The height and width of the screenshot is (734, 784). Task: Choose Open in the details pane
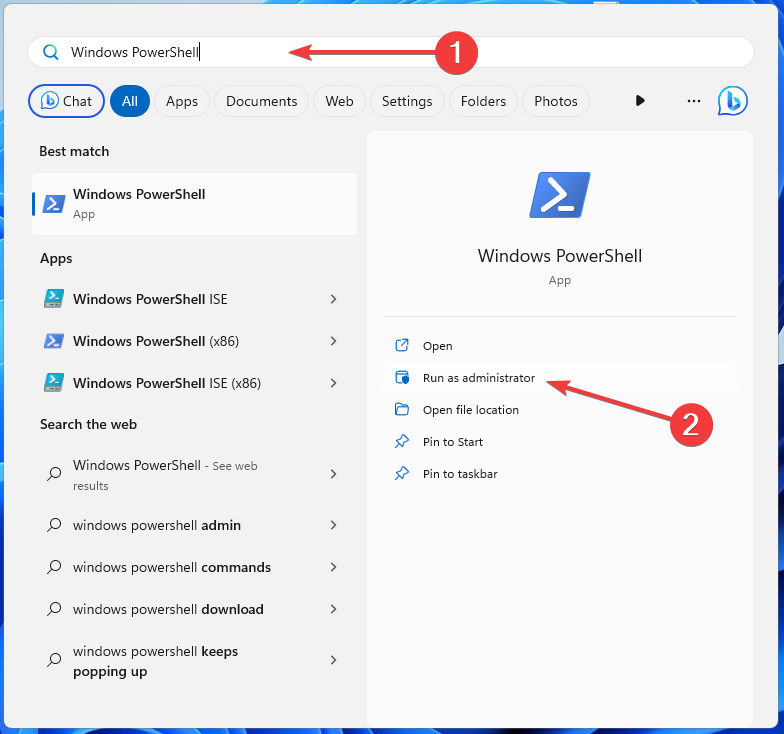click(560, 346)
